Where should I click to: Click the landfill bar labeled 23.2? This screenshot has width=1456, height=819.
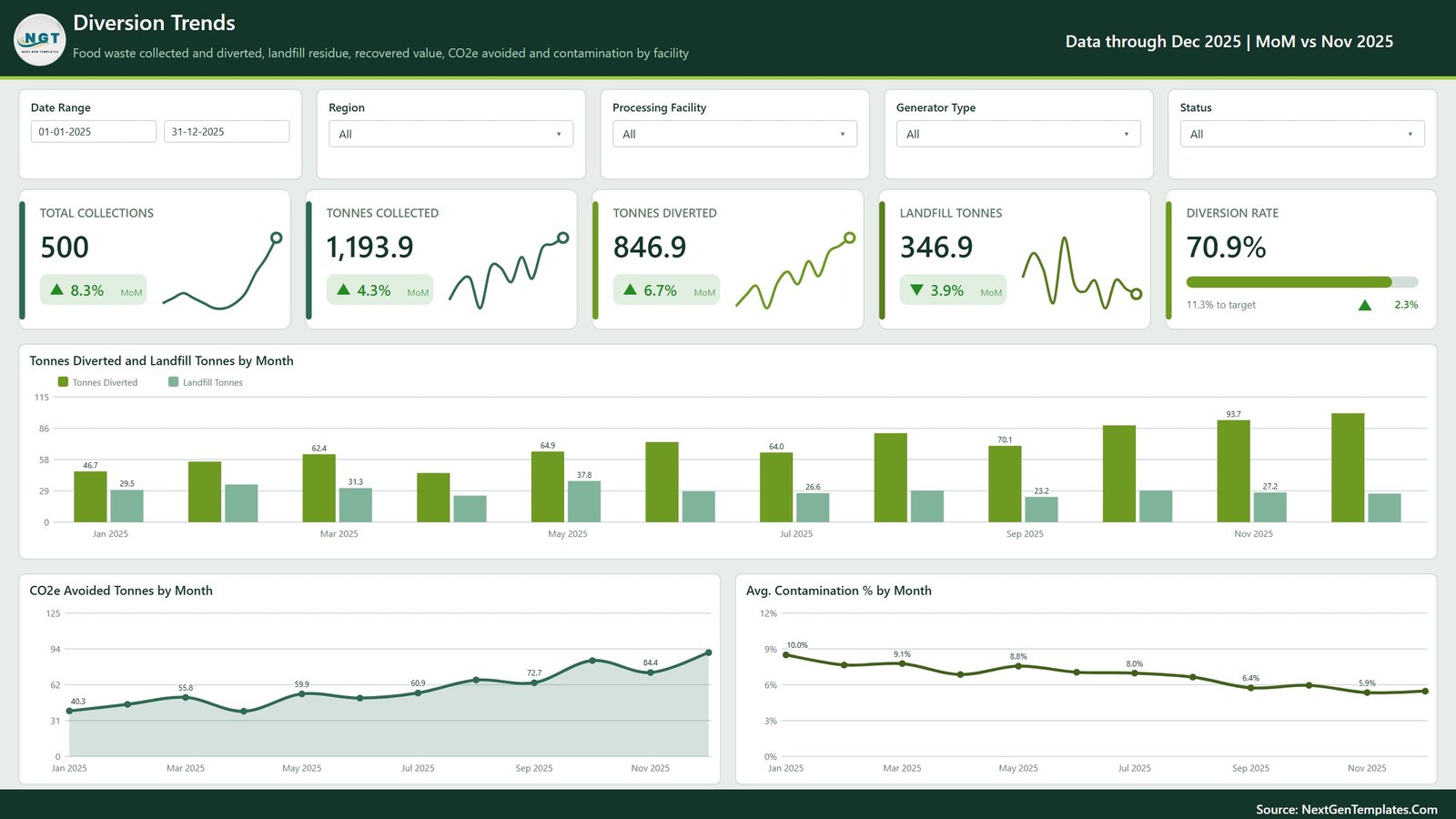[x=1041, y=510]
